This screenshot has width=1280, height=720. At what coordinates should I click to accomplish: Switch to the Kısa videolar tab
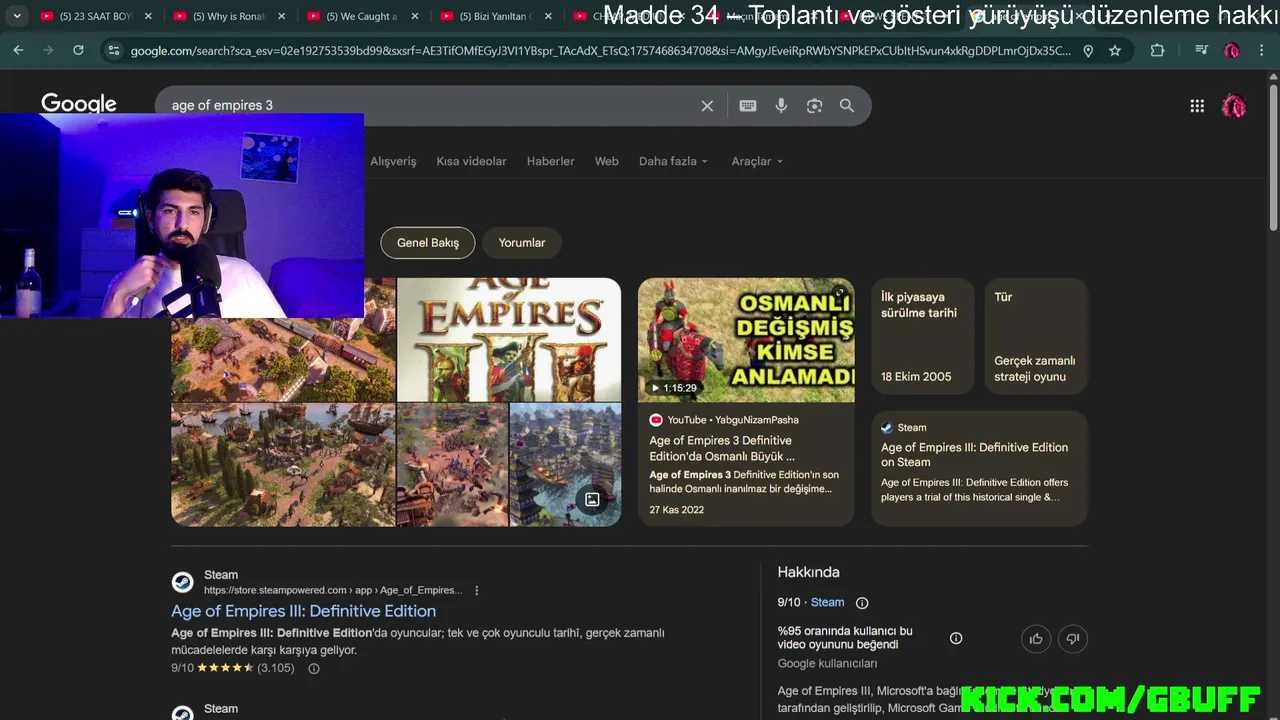click(x=471, y=161)
